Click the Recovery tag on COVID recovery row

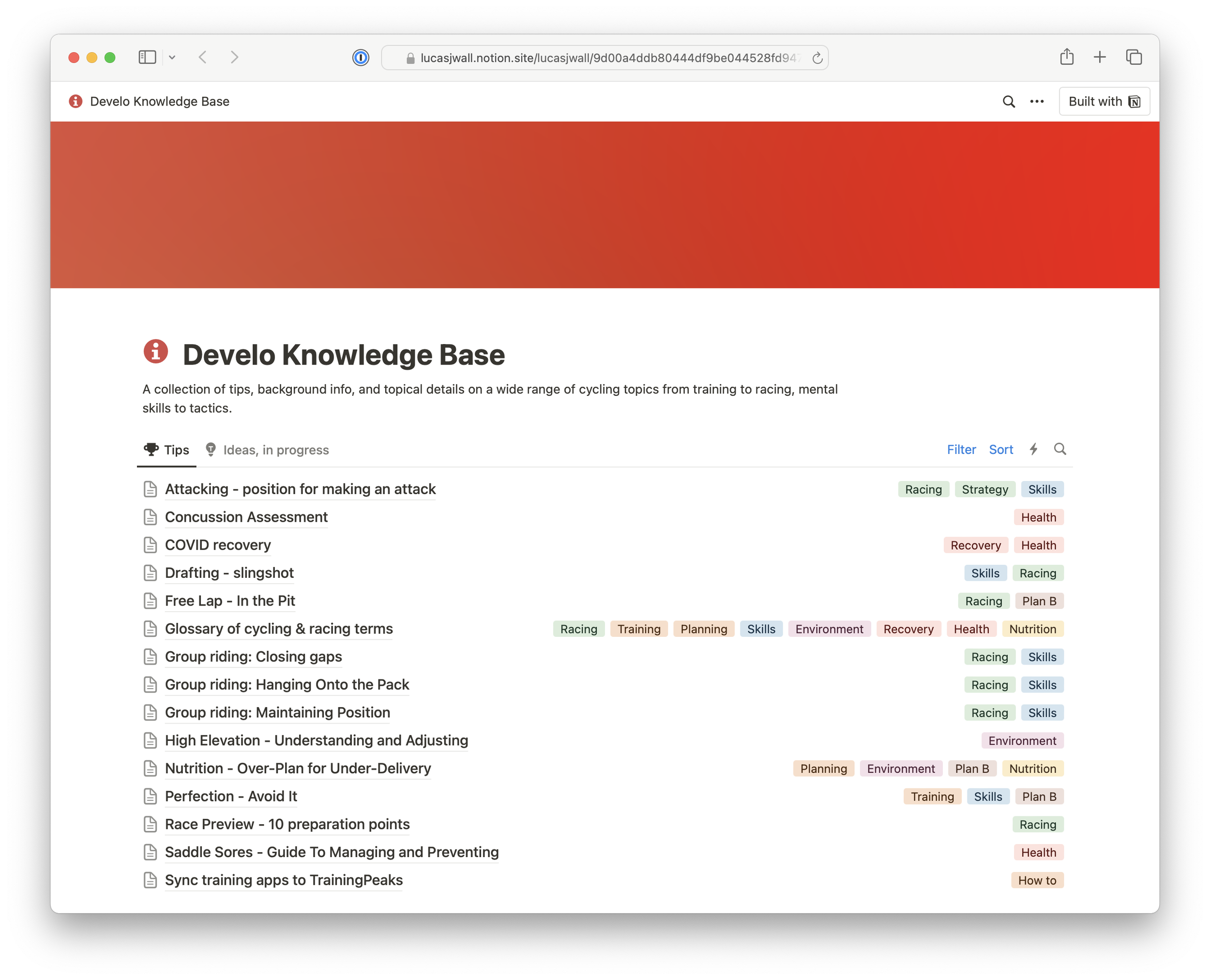pos(975,546)
